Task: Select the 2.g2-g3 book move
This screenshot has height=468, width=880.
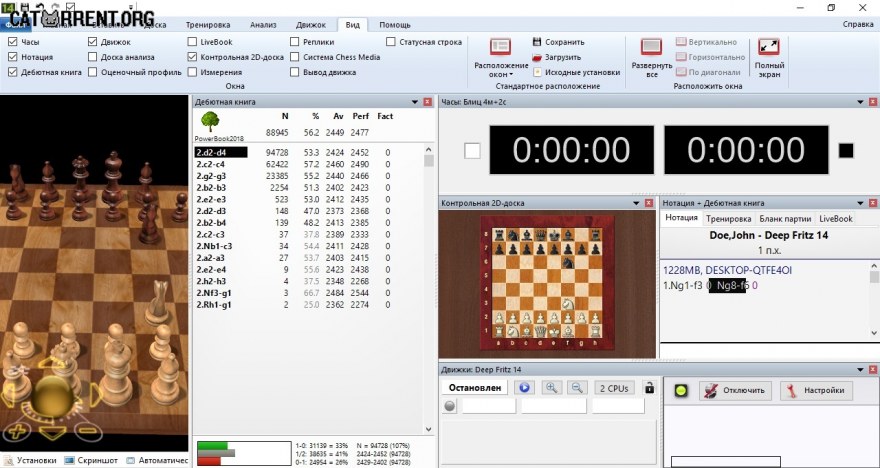Action: pos(211,176)
